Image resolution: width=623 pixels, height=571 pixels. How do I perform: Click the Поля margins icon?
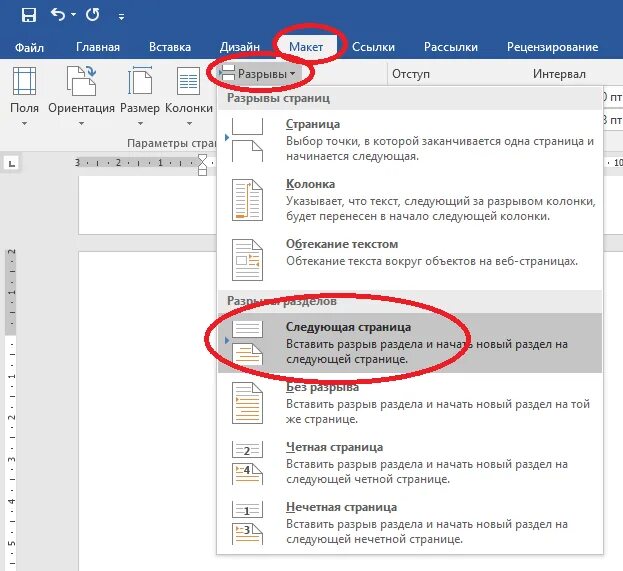point(24,81)
